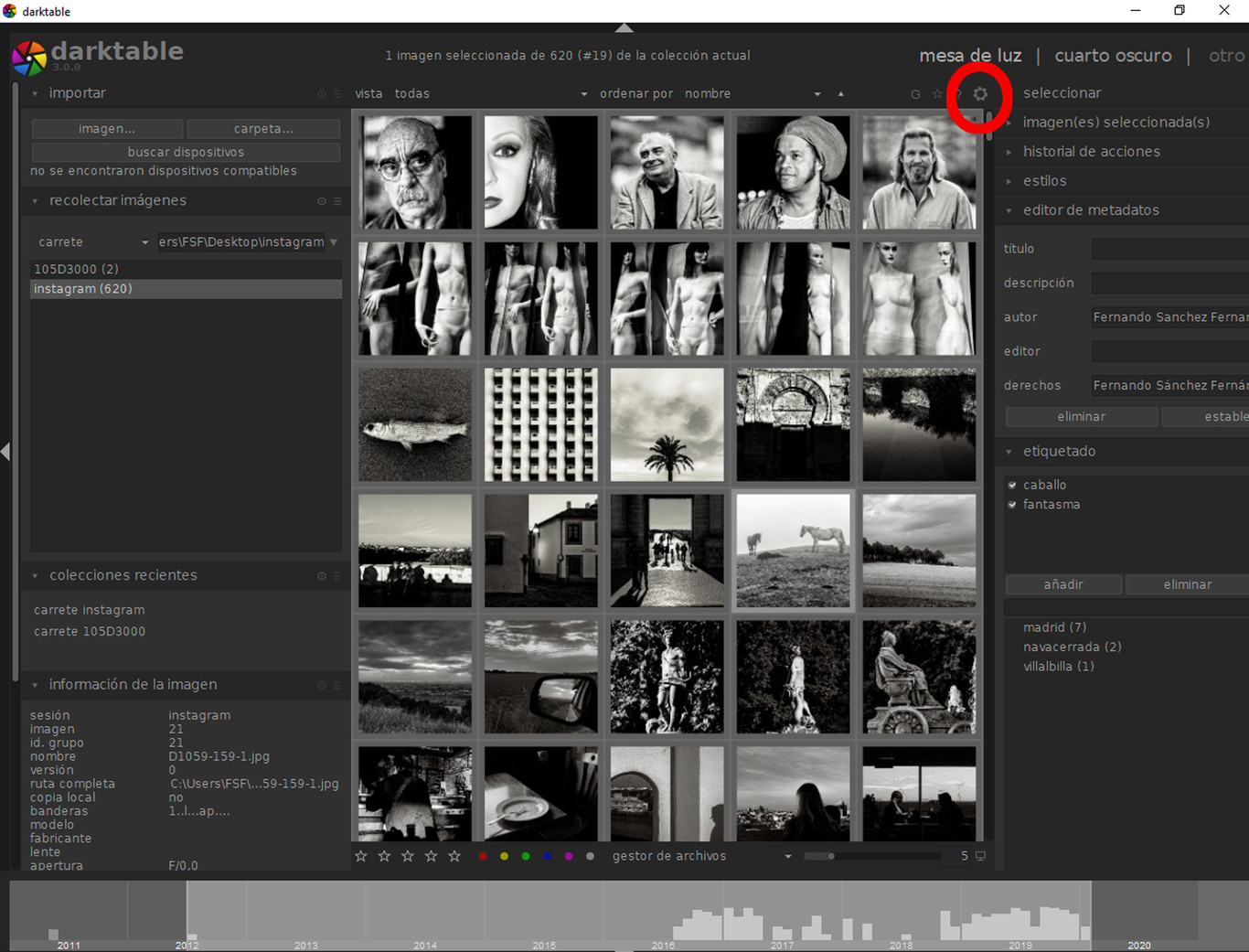Open the importar panel presets menu icon
Viewport: 1249px width, 952px height.
pyautogui.click(x=336, y=93)
